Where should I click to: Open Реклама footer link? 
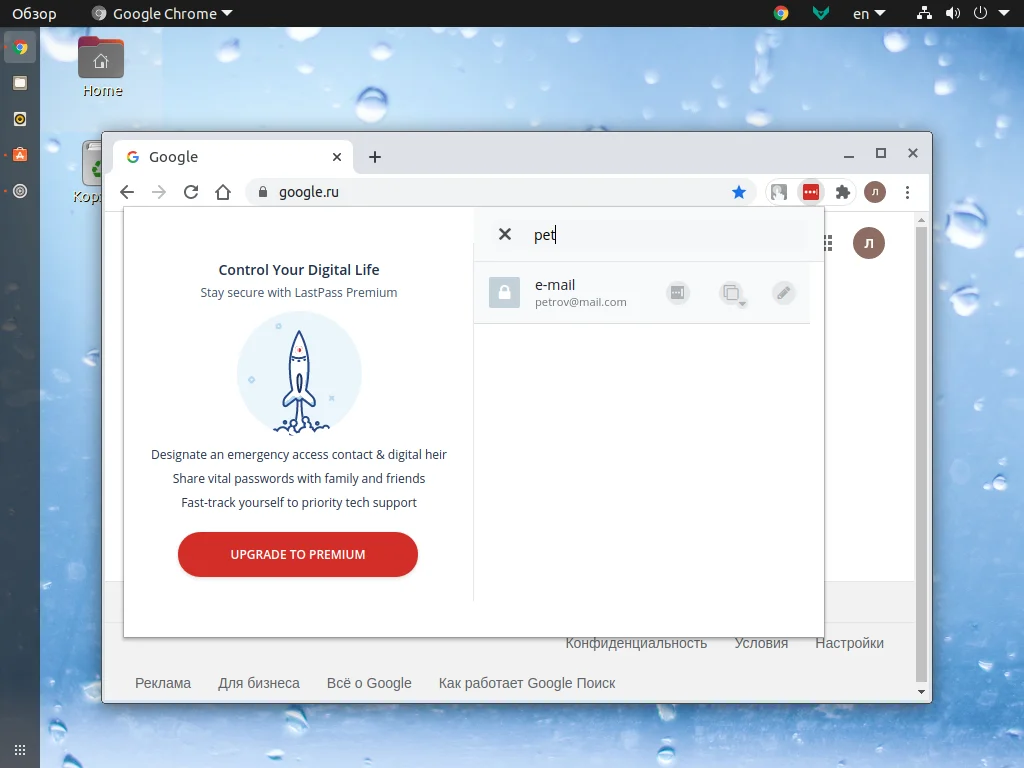click(x=163, y=683)
